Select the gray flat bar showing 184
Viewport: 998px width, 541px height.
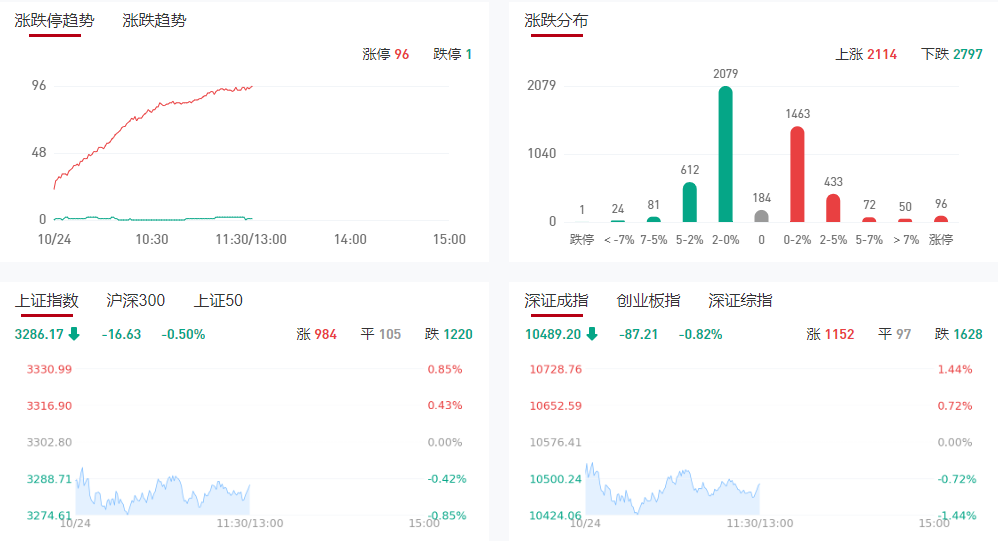pyautogui.click(x=761, y=215)
